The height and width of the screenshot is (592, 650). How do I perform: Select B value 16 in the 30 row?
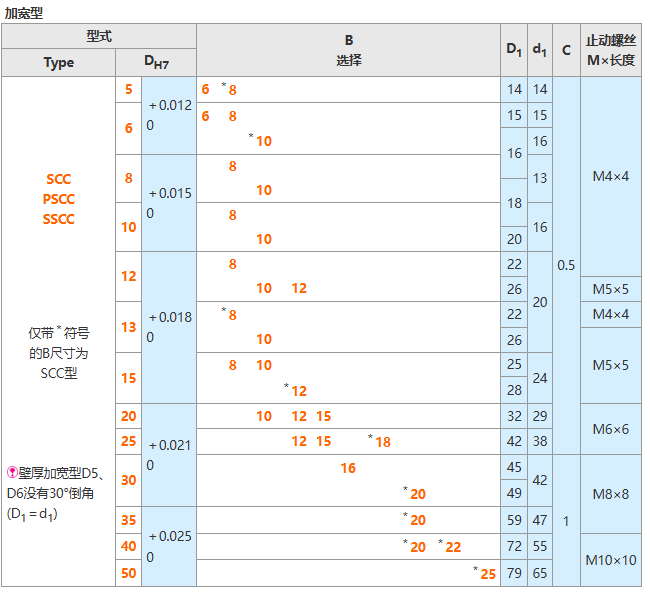(348, 468)
